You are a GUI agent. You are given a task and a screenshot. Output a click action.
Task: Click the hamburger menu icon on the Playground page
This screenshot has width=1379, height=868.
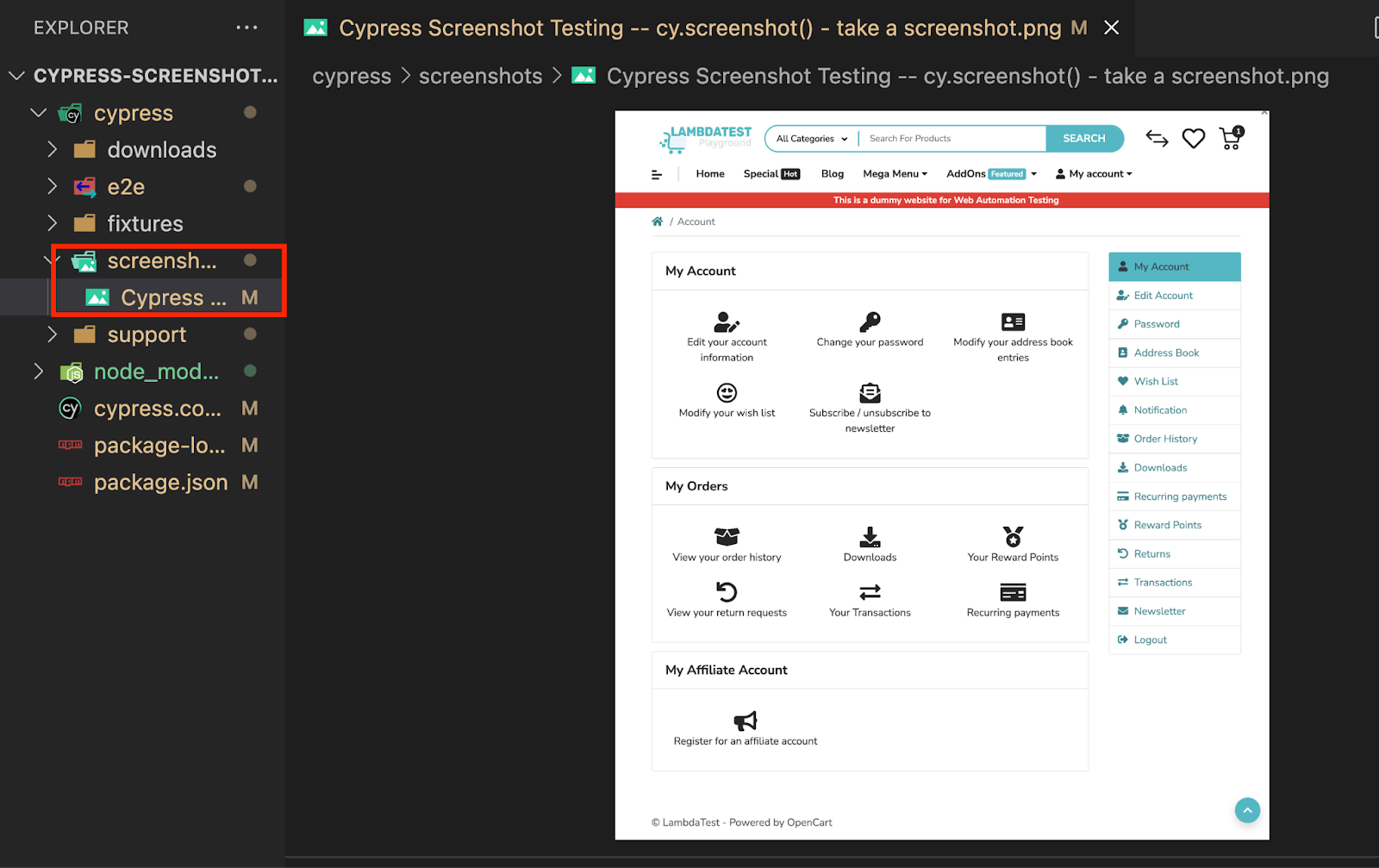[658, 173]
